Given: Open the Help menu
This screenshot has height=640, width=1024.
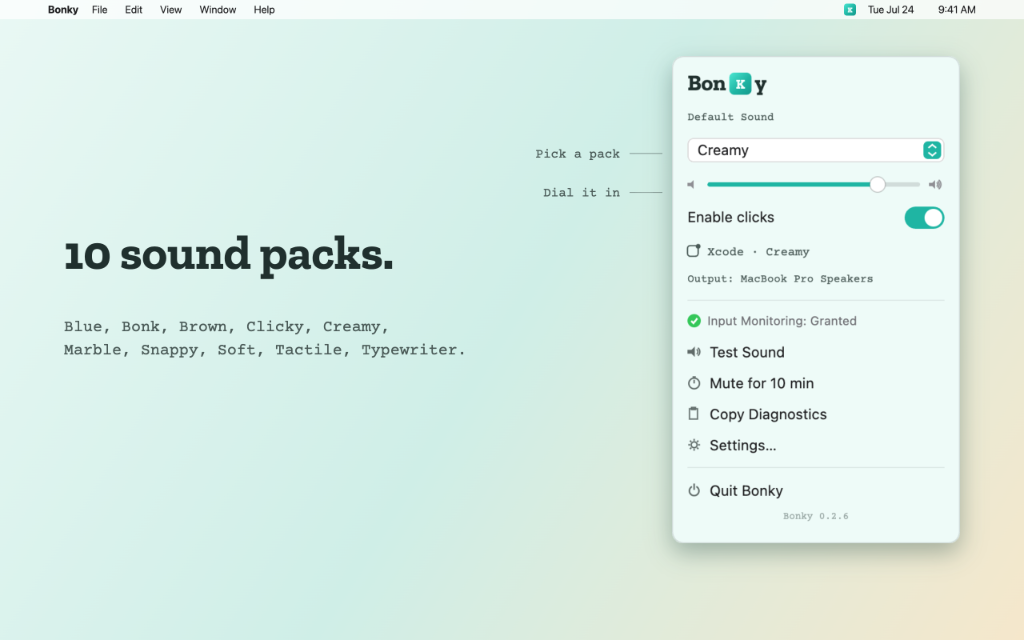Looking at the screenshot, I should 264,10.
